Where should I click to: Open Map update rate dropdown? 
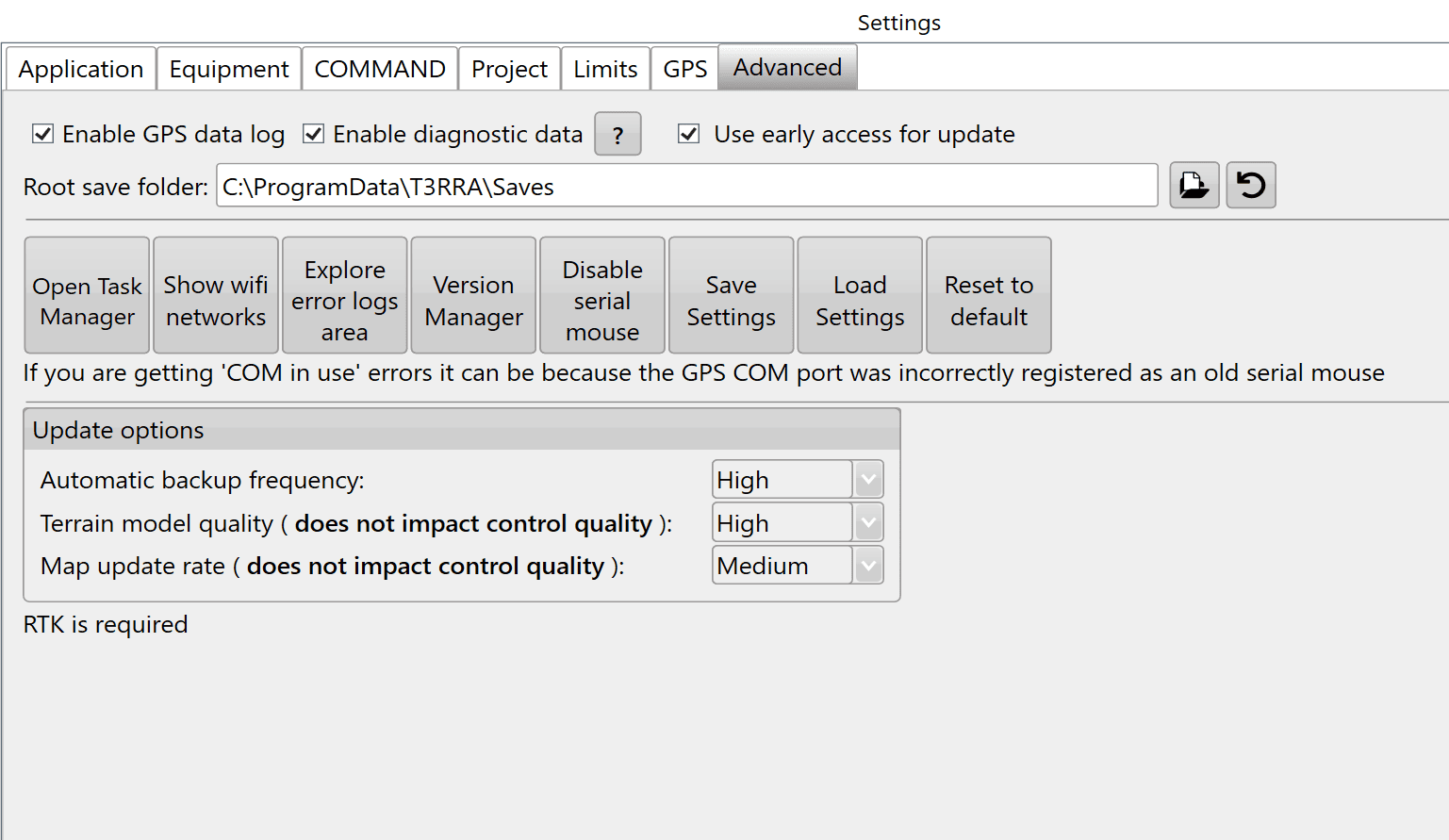coord(798,565)
